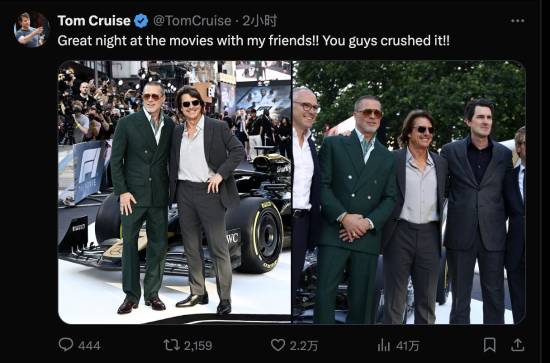Open view analytics bar chart icon
This screenshot has width=550, height=363.
384,345
